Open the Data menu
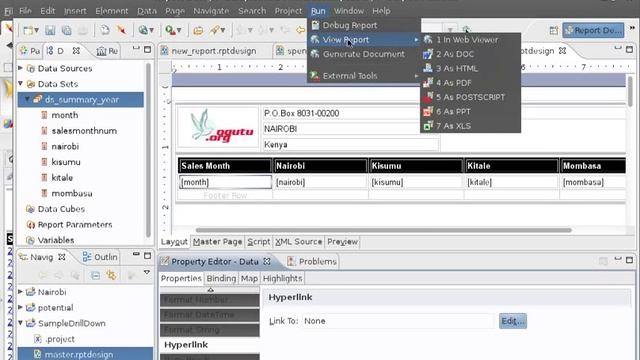 (147, 11)
